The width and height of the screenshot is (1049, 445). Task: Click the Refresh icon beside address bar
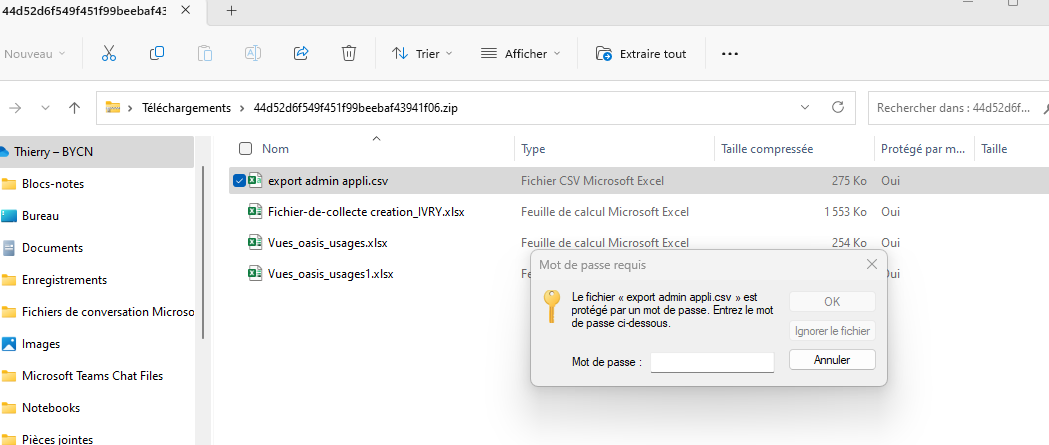tap(838, 107)
